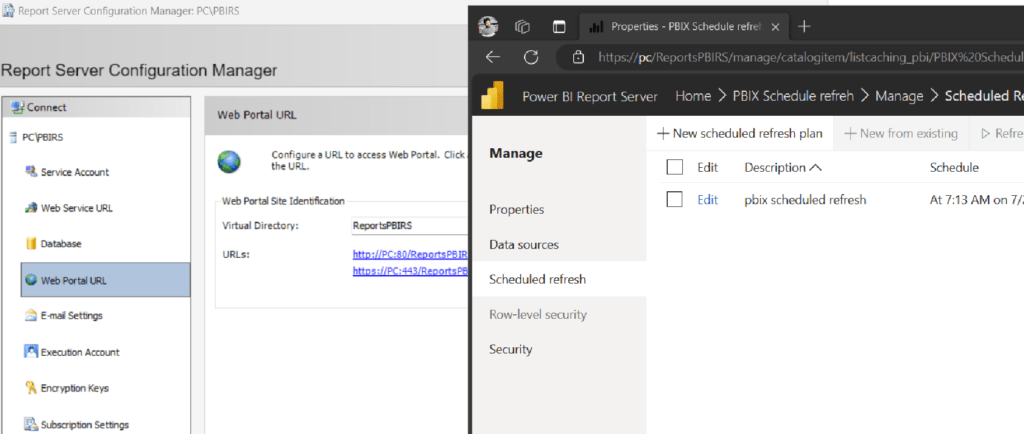Click New scheduled refresh plan
Viewport: 1024px width, 434px height.
(740, 134)
